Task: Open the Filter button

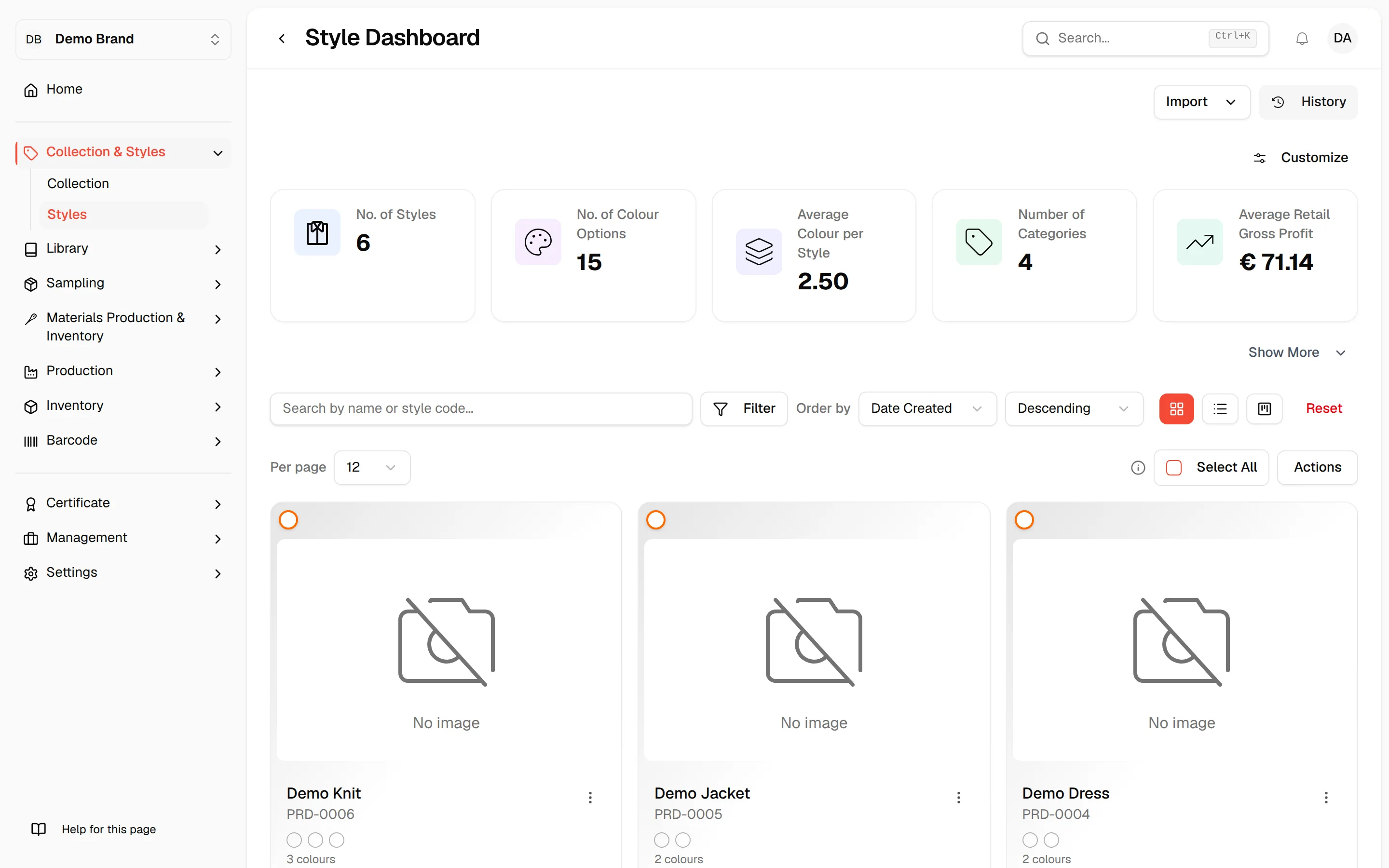Action: click(x=744, y=409)
